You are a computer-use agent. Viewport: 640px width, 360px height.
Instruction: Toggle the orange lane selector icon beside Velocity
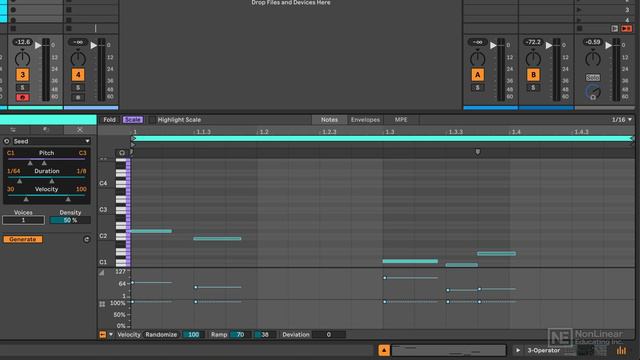[102, 335]
